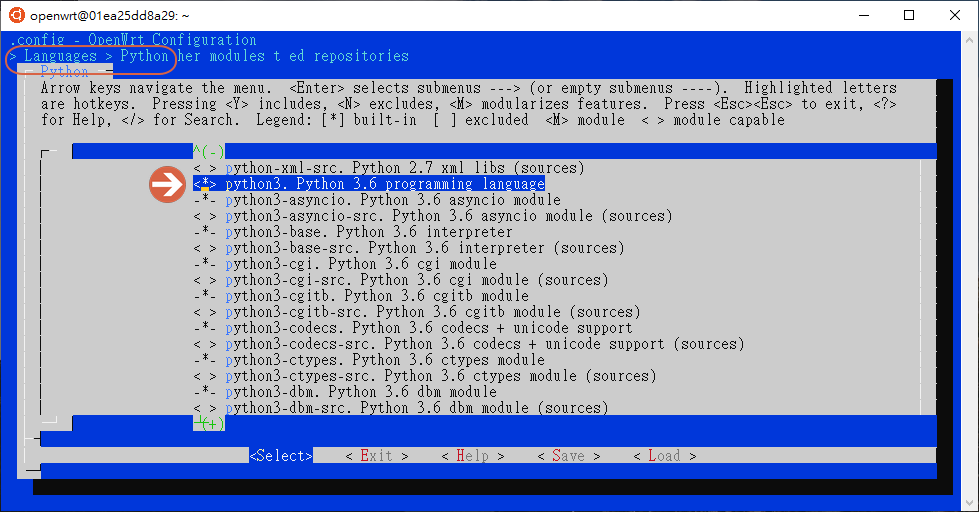
Task: Click Languages in the breadcrumb path
Action: click(x=61, y=56)
